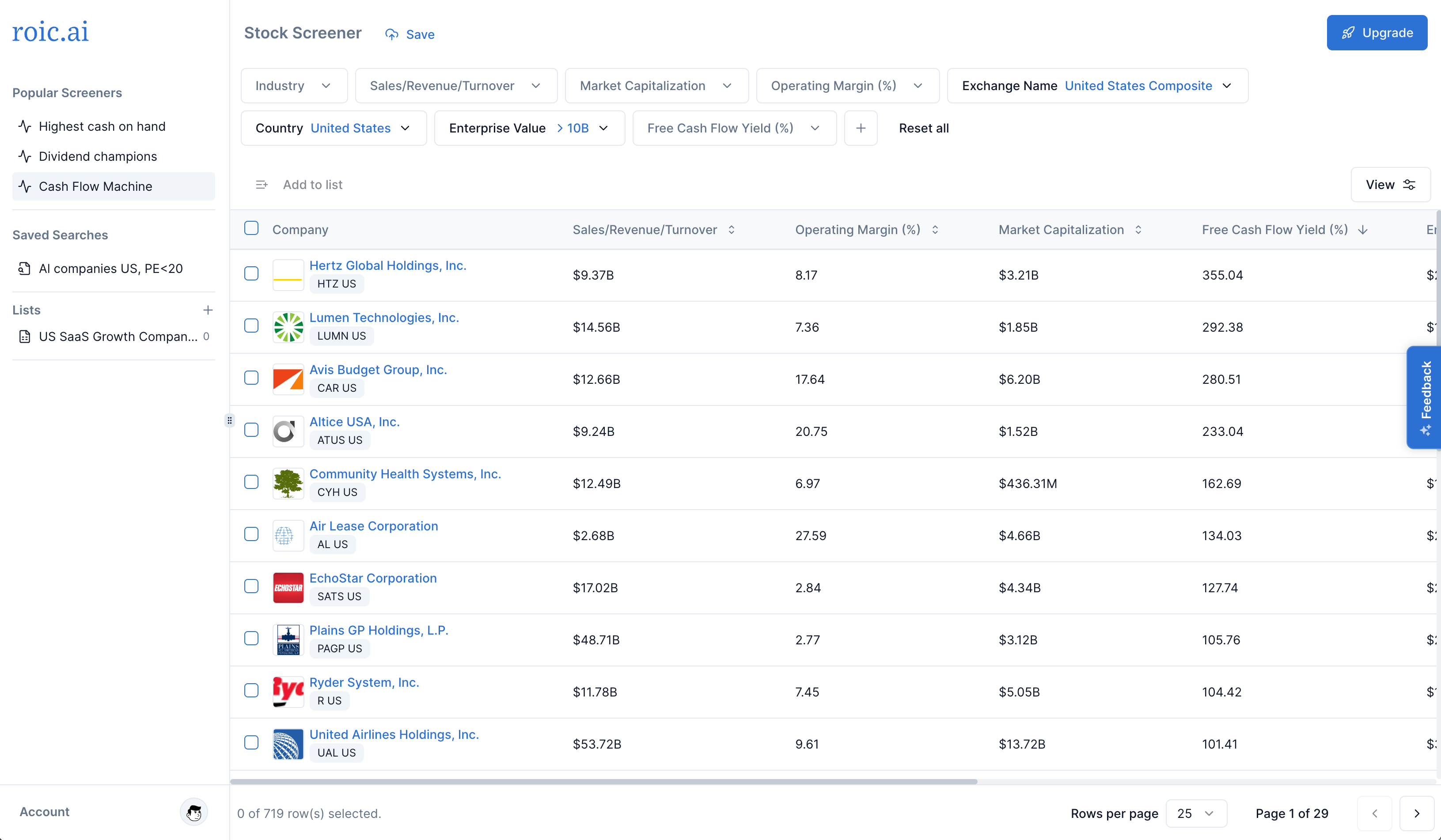Select the Plains GP Holdings row checkbox

pyautogui.click(x=251, y=638)
